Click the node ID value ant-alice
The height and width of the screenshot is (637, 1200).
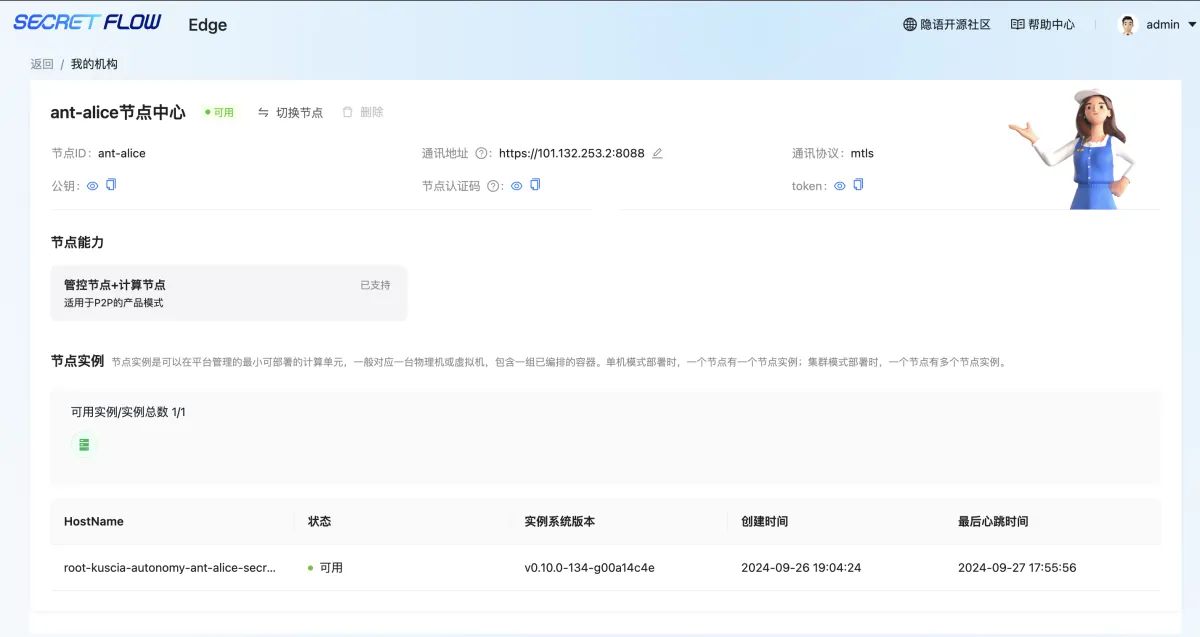coord(122,153)
